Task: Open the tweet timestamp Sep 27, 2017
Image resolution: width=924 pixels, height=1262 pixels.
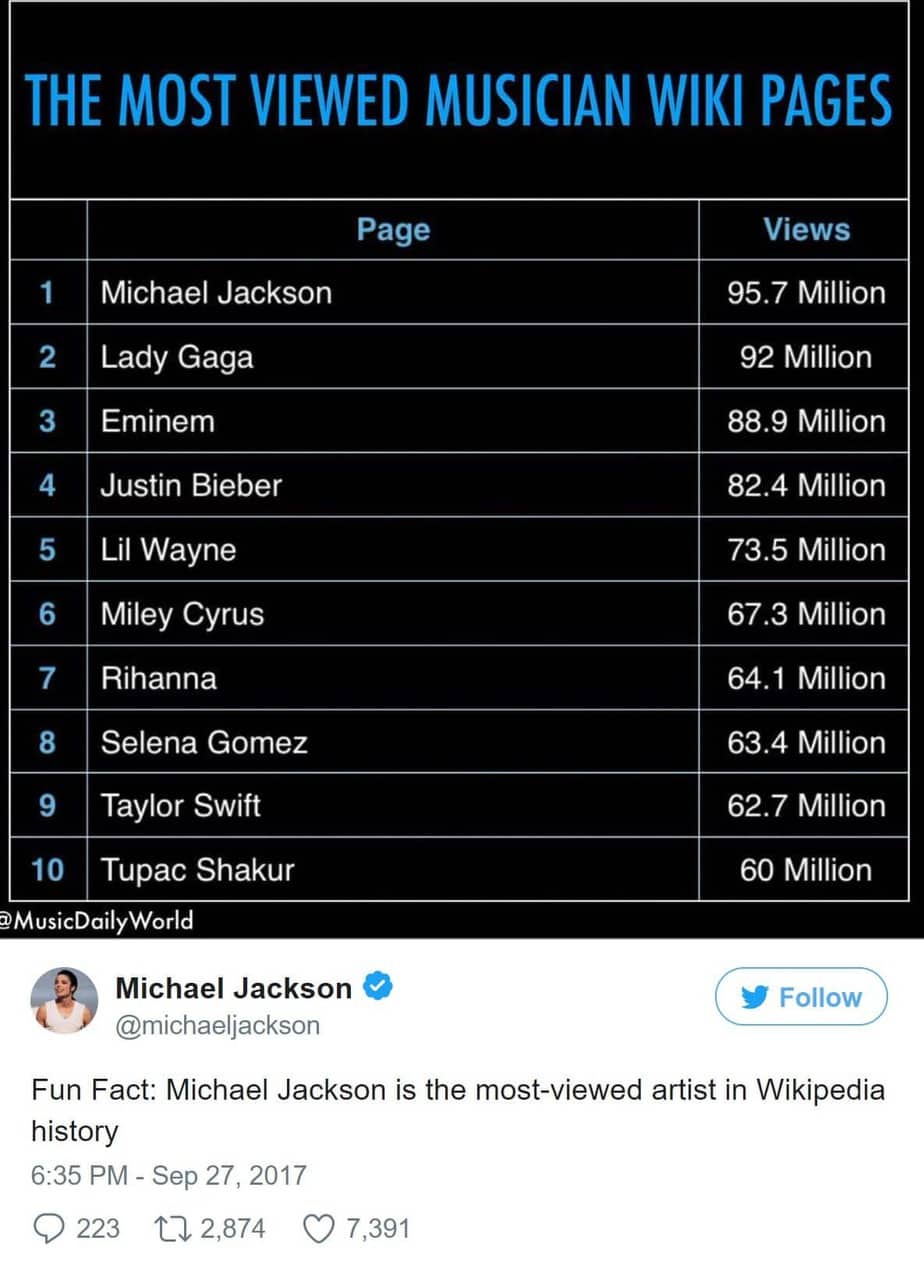Action: coord(168,1175)
